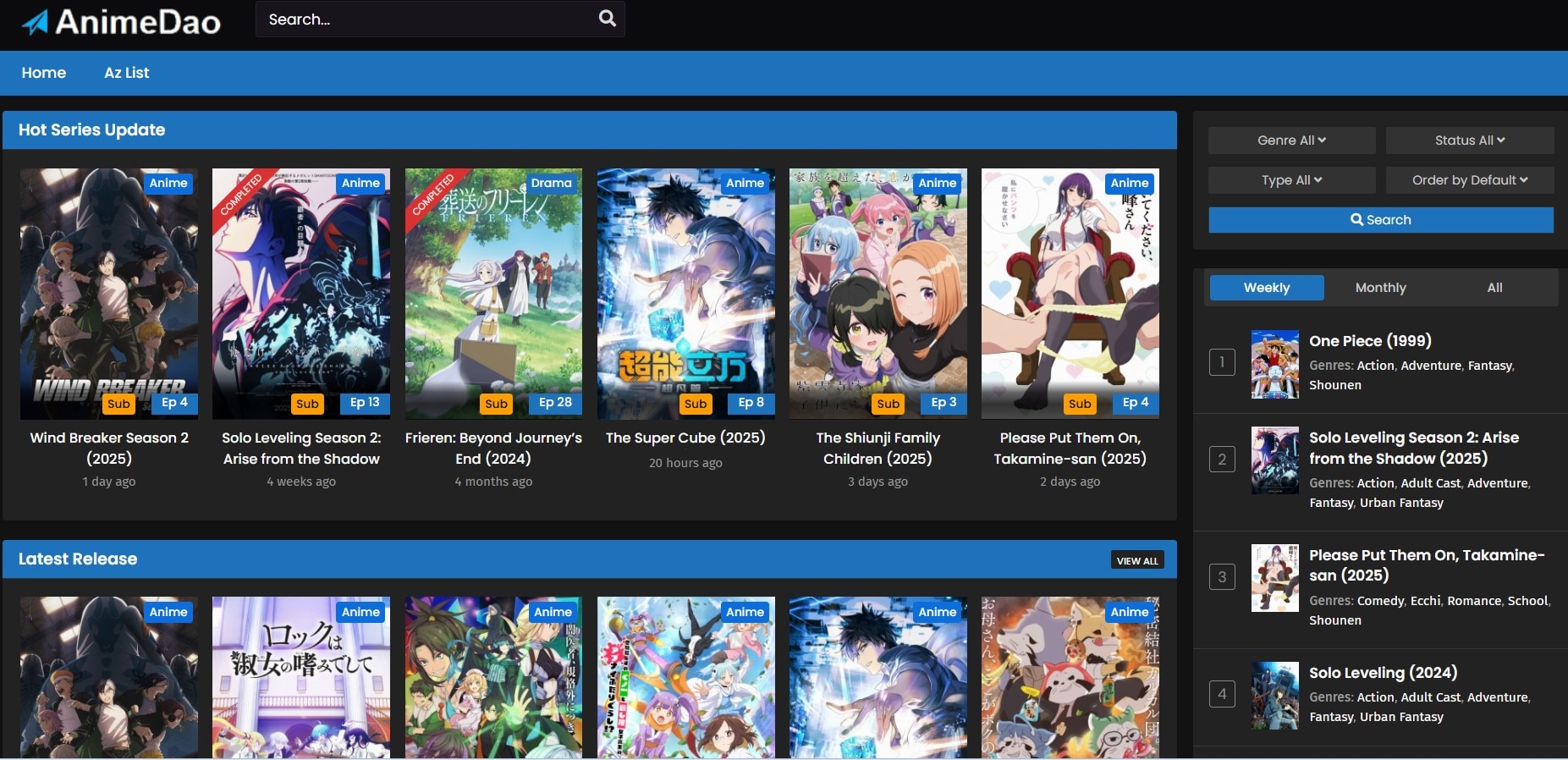Click Frieren: Beyond Journey's End (2024) title link
Screen dimensions: 1568x760
(x=493, y=449)
